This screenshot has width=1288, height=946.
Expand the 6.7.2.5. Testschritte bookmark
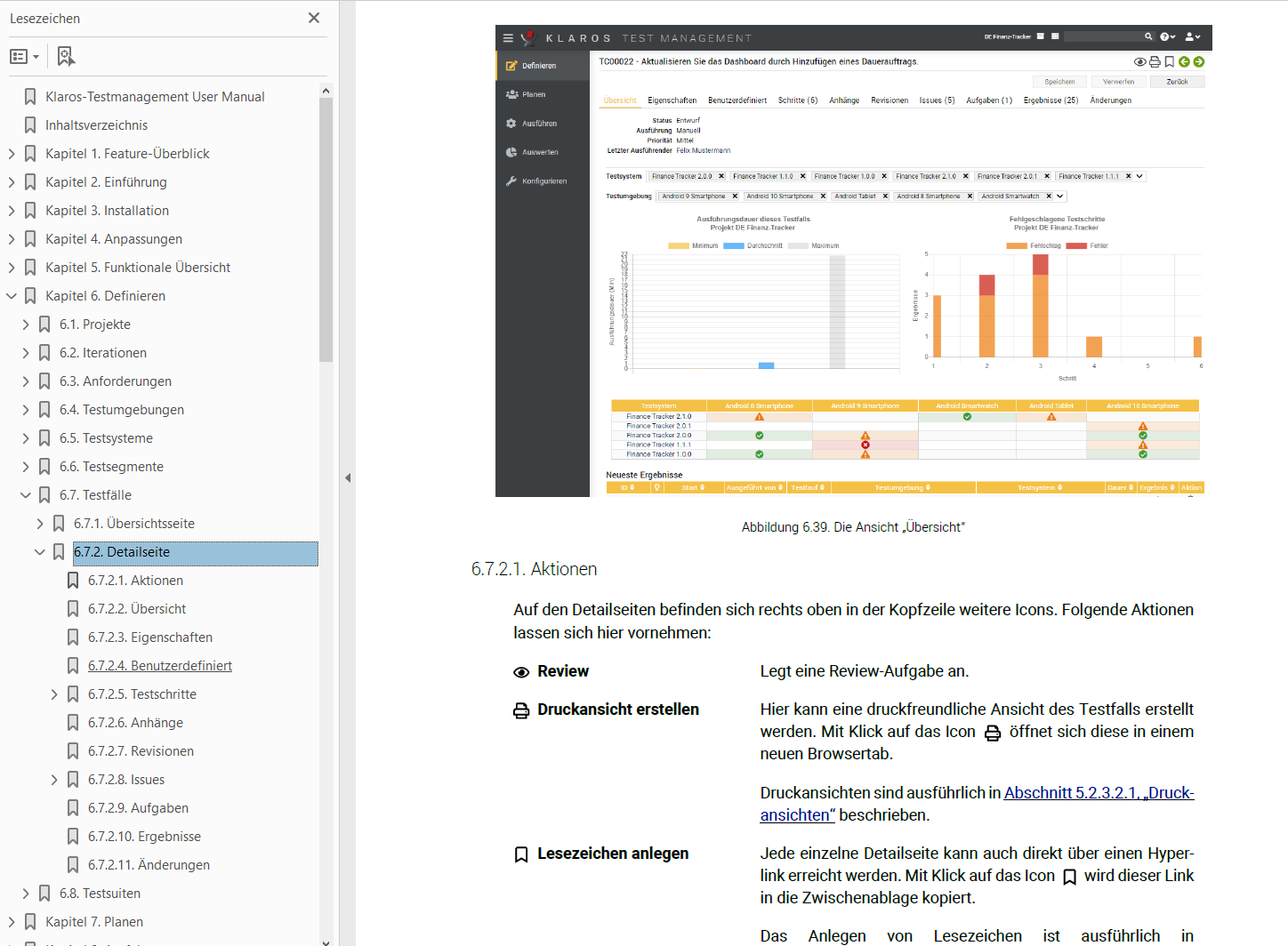pos(54,694)
